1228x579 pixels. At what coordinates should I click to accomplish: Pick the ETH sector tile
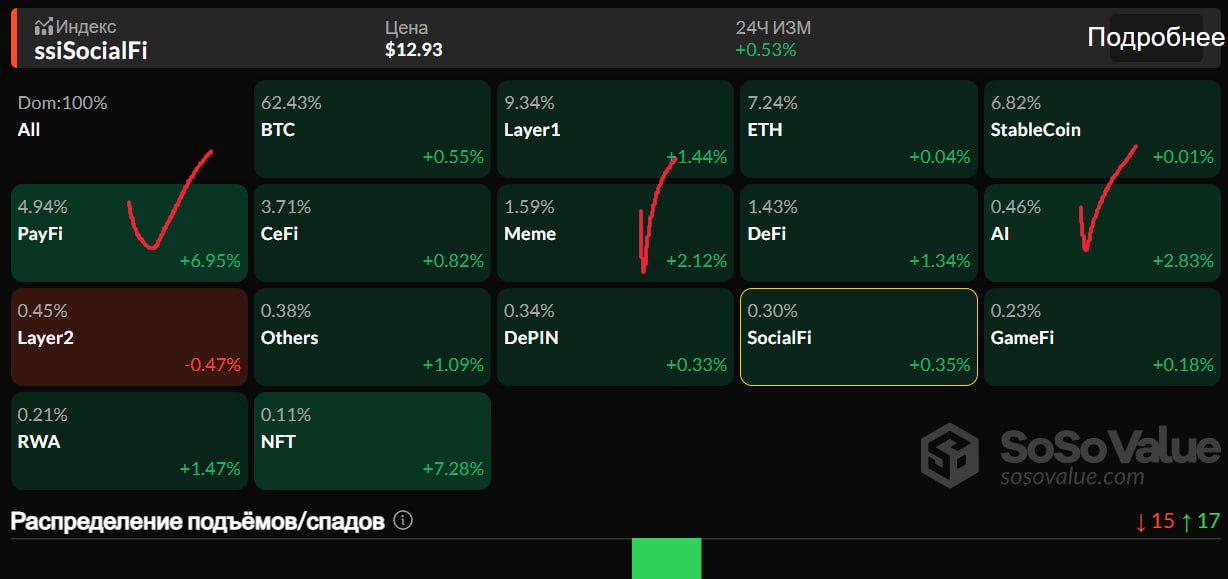859,129
